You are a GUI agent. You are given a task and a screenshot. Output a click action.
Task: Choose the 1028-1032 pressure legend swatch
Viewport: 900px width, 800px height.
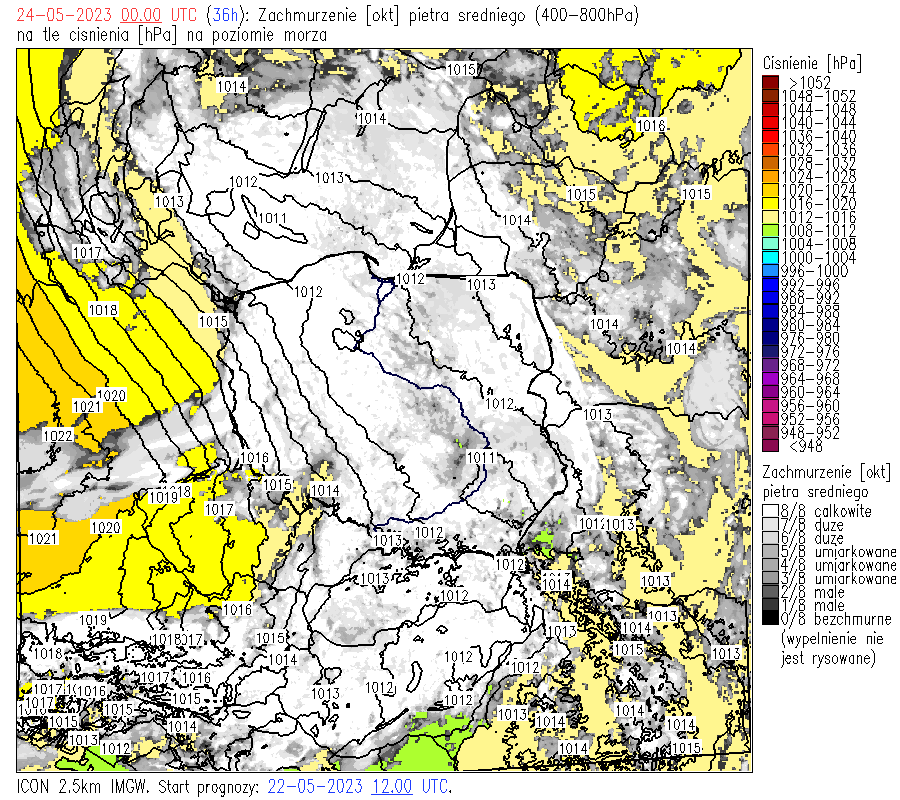pos(770,163)
